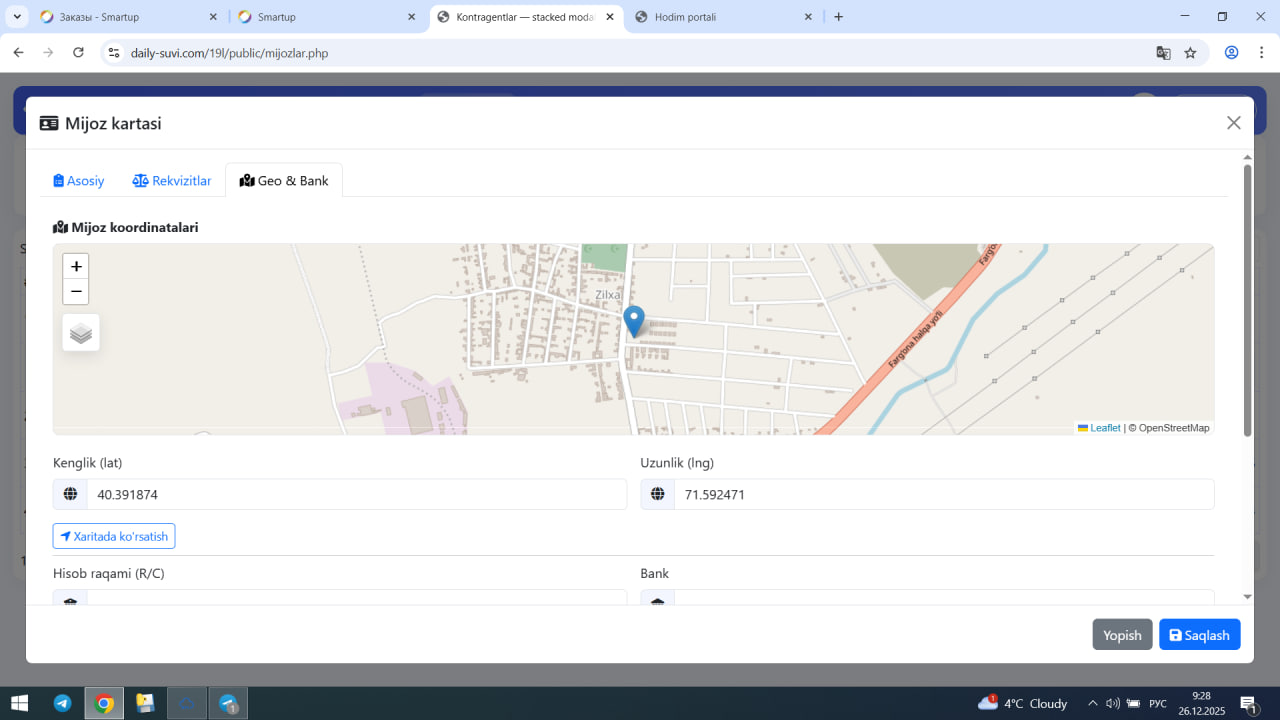Click the Google Translate icon in address bar
Image resolution: width=1280 pixels, height=720 pixels.
click(x=1163, y=53)
